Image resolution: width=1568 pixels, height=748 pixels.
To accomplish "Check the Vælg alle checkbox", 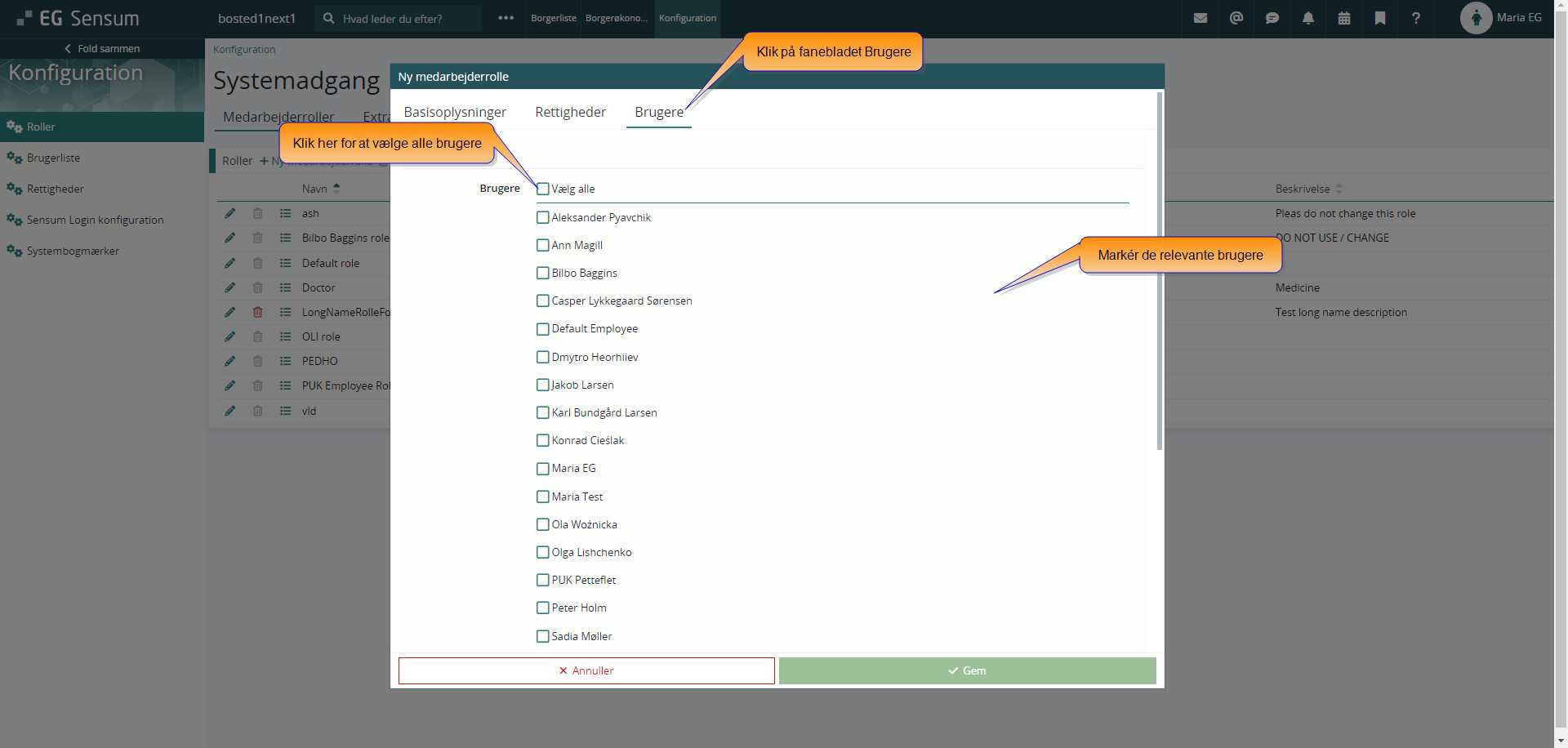I will (x=543, y=189).
